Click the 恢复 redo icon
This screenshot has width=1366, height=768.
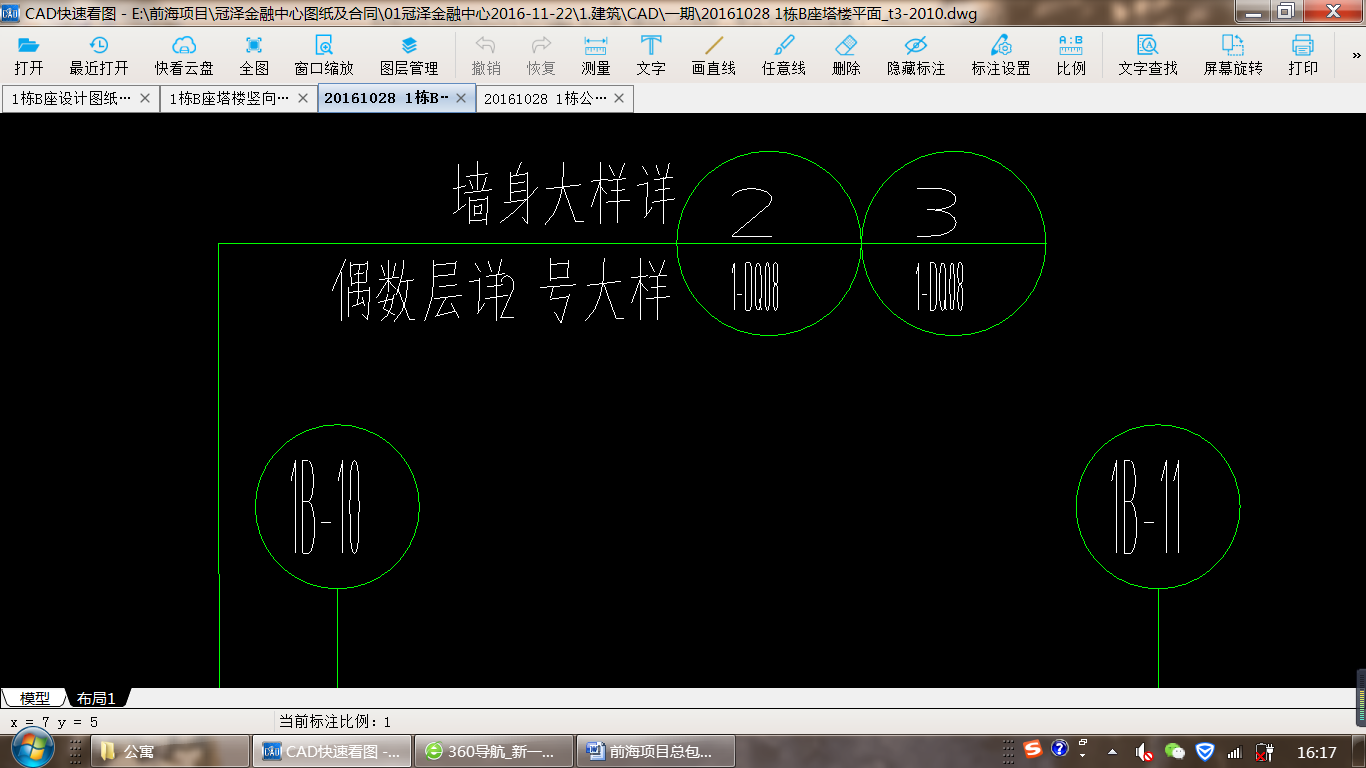(x=541, y=46)
